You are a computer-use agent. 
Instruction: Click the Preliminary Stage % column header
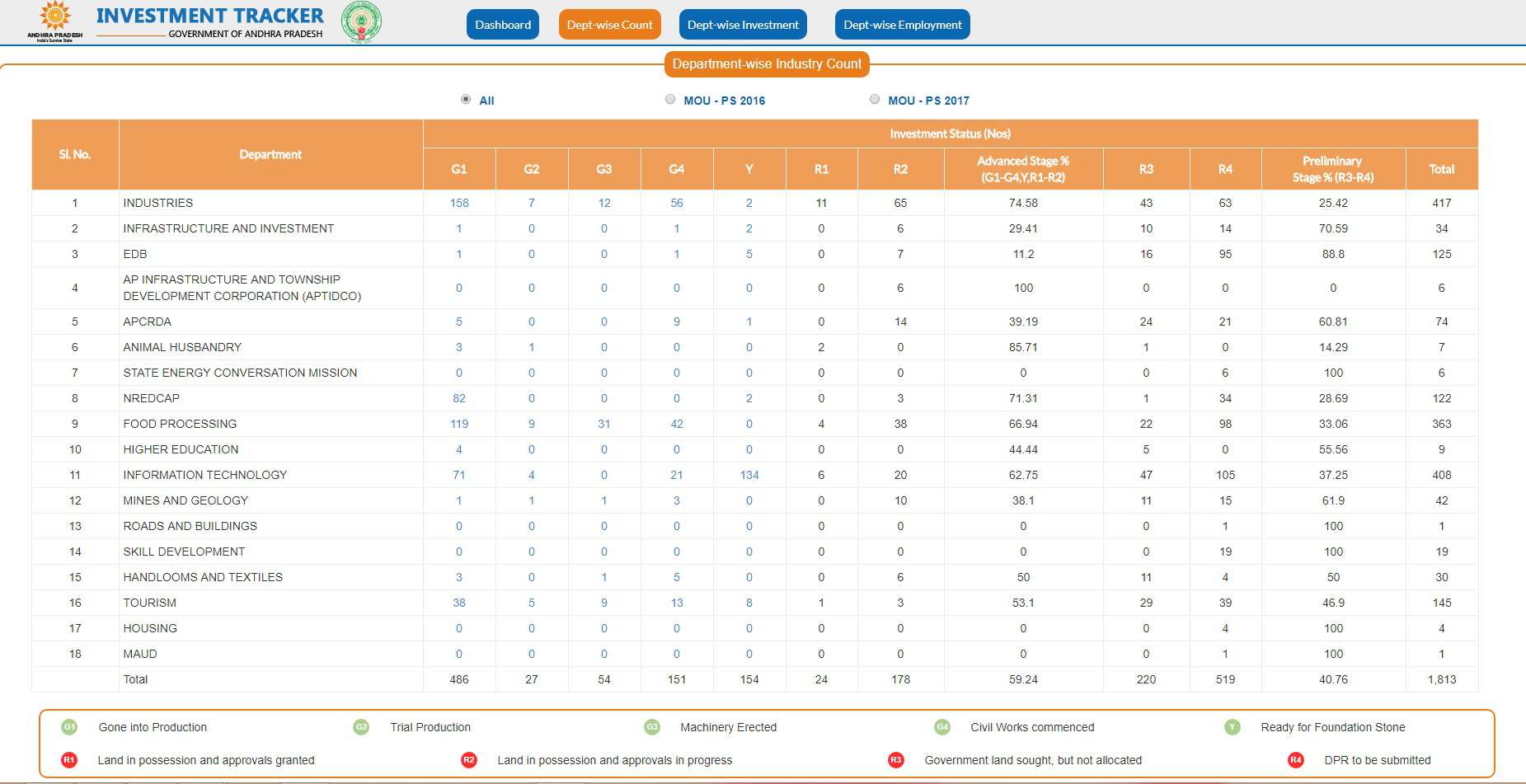(1333, 169)
